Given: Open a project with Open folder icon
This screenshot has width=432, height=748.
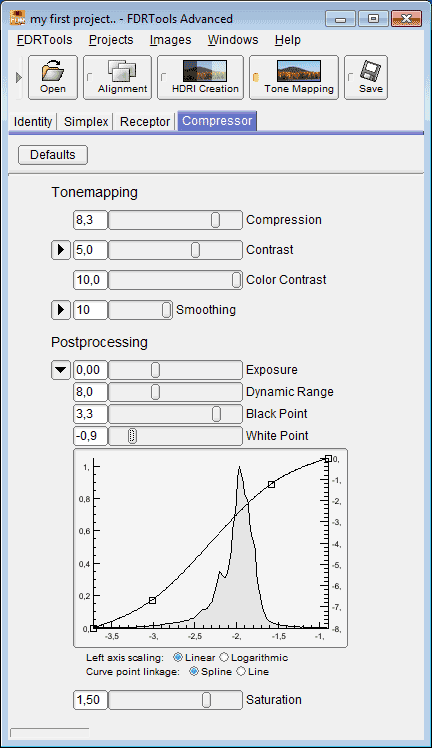Looking at the screenshot, I should [x=53, y=77].
